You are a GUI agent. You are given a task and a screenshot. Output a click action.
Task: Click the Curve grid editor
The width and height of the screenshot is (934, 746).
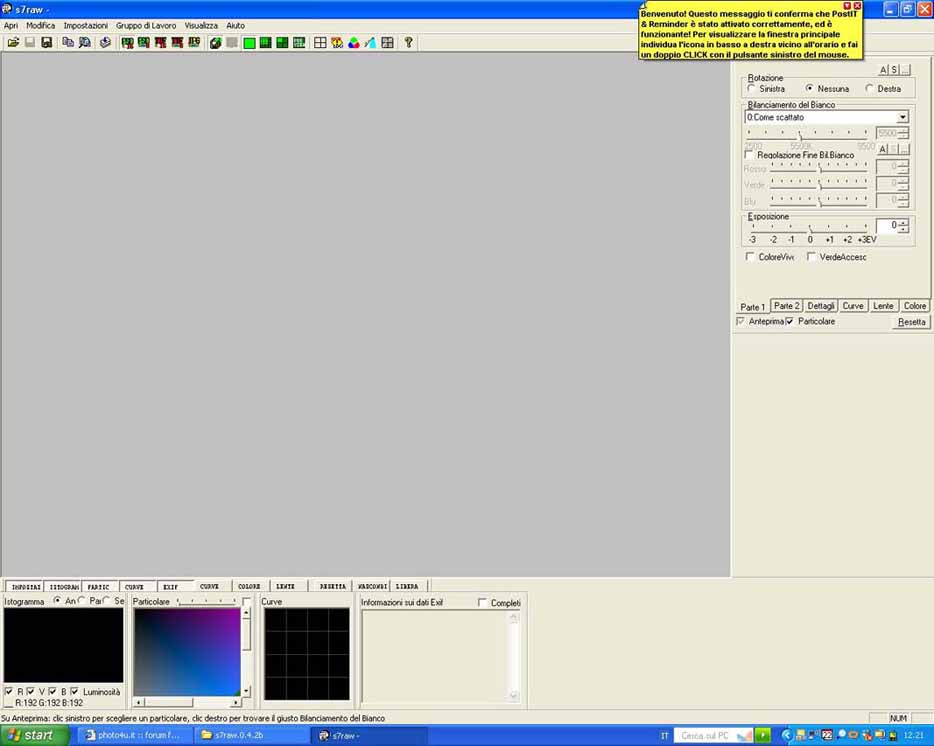(x=307, y=654)
